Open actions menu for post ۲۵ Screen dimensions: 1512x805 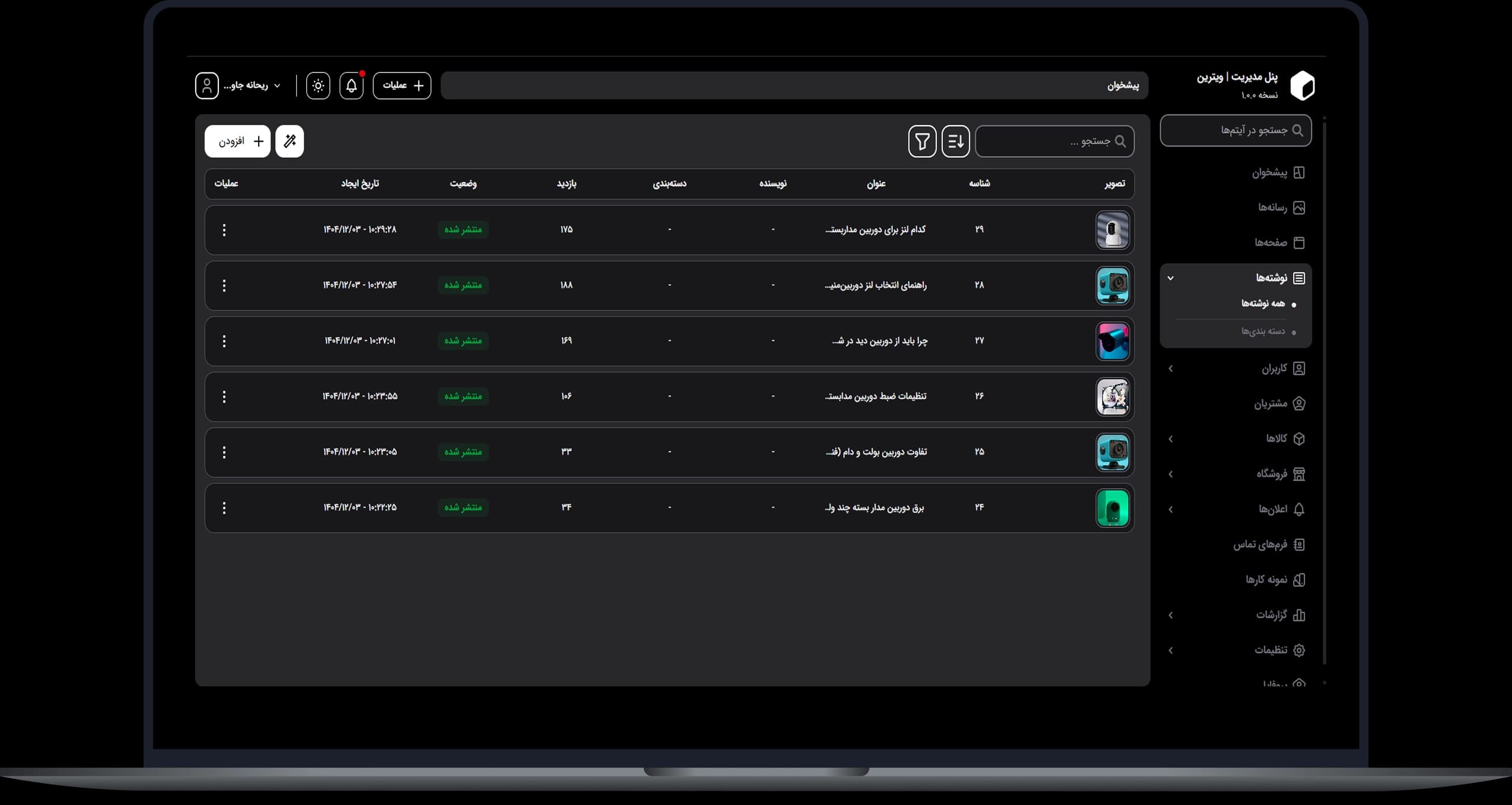pyautogui.click(x=224, y=453)
